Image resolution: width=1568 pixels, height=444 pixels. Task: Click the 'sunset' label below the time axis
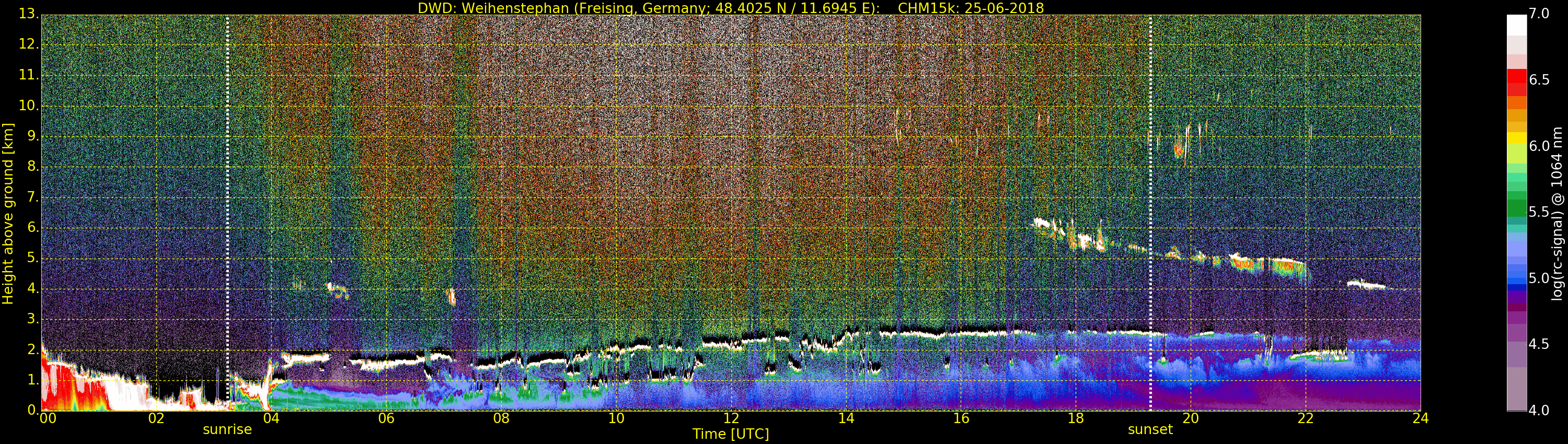point(1150,429)
